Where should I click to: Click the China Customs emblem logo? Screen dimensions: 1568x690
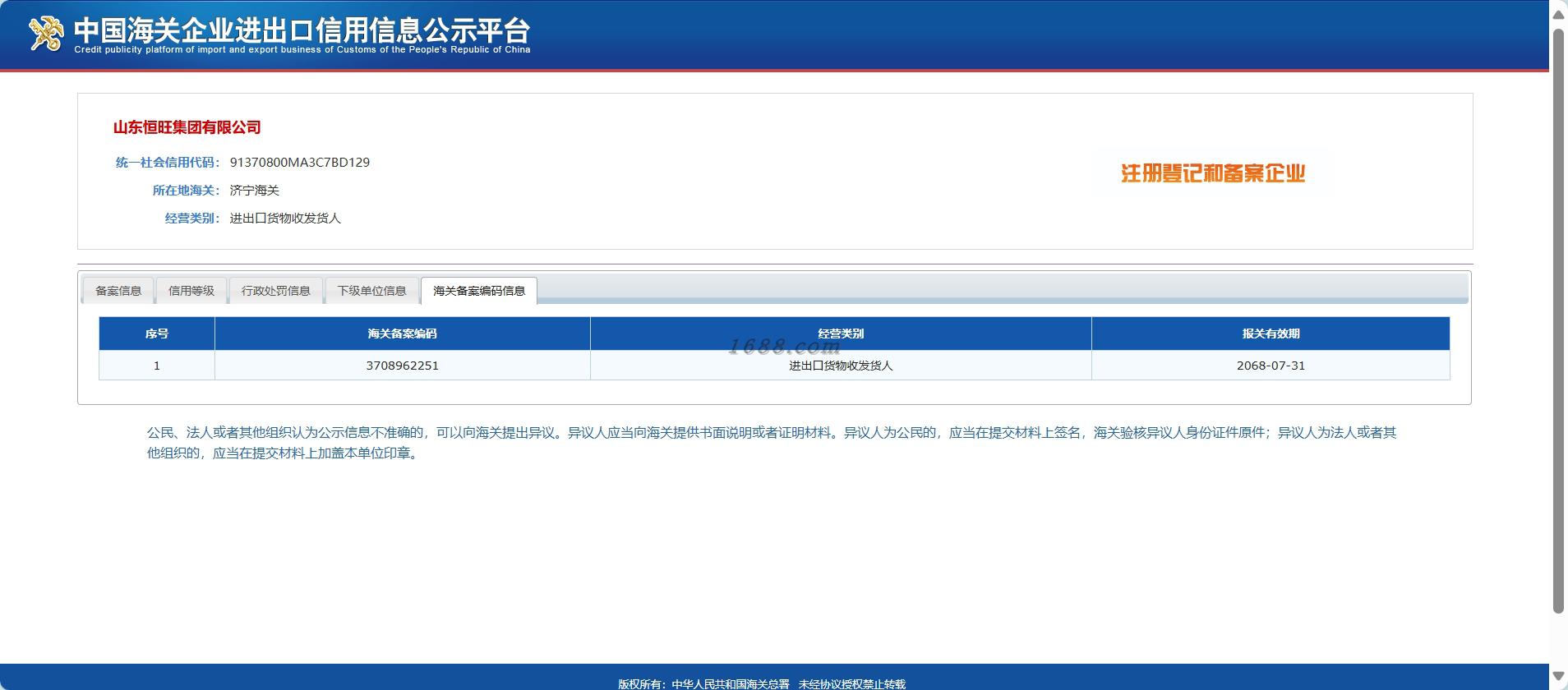click(46, 34)
